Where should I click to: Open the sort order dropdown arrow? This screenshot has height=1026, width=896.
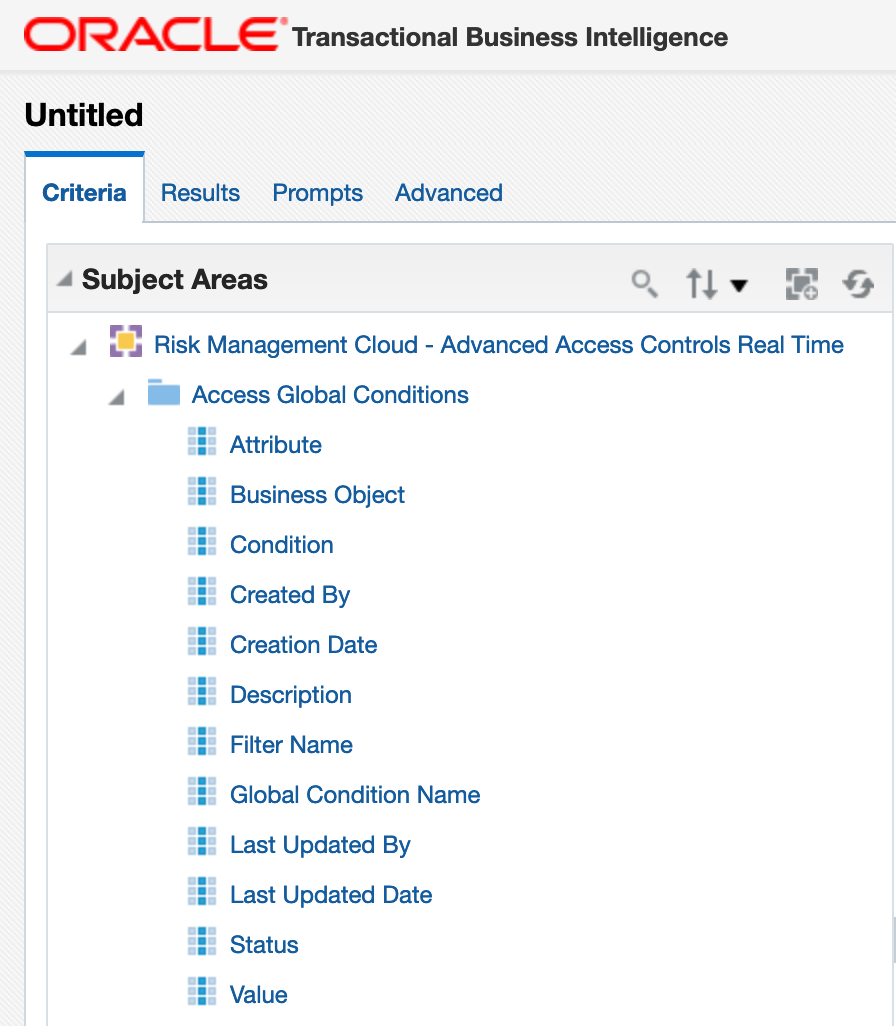click(x=739, y=285)
